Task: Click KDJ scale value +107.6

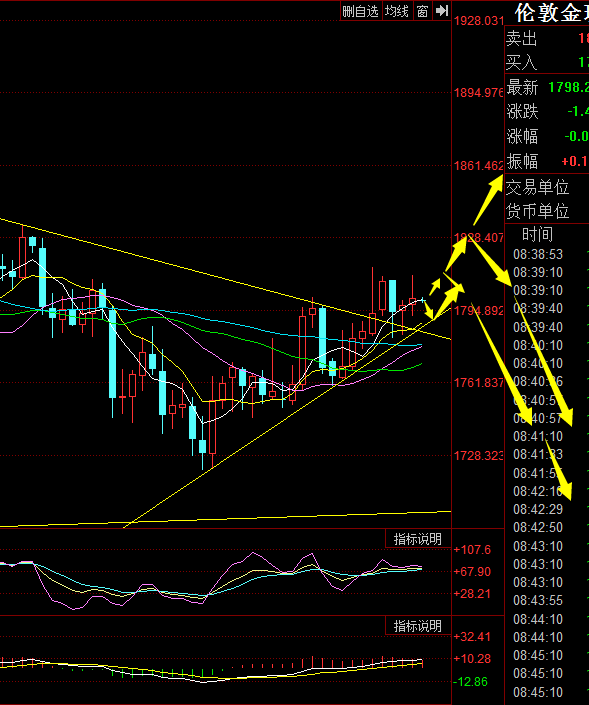Action: 472,550
